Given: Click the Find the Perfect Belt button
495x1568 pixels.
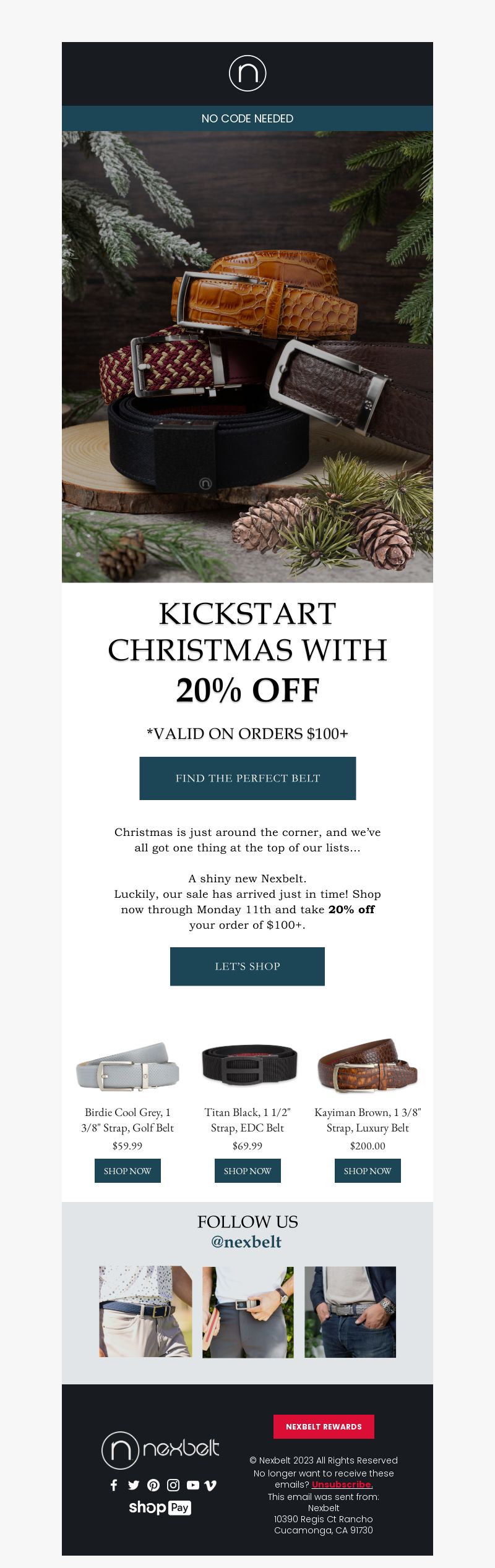Looking at the screenshot, I should pos(247,778).
